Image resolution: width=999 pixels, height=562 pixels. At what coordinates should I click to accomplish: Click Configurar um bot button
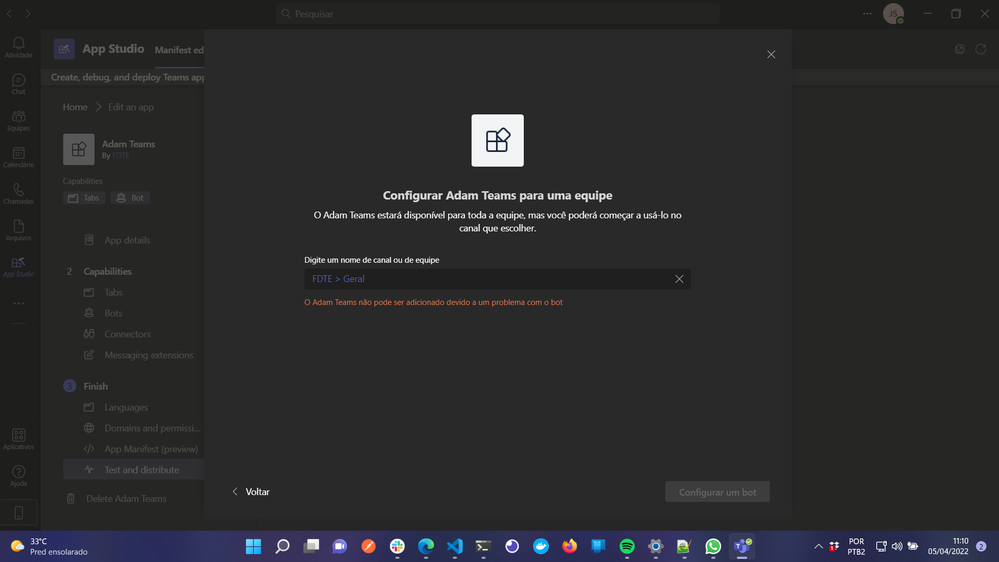717,491
